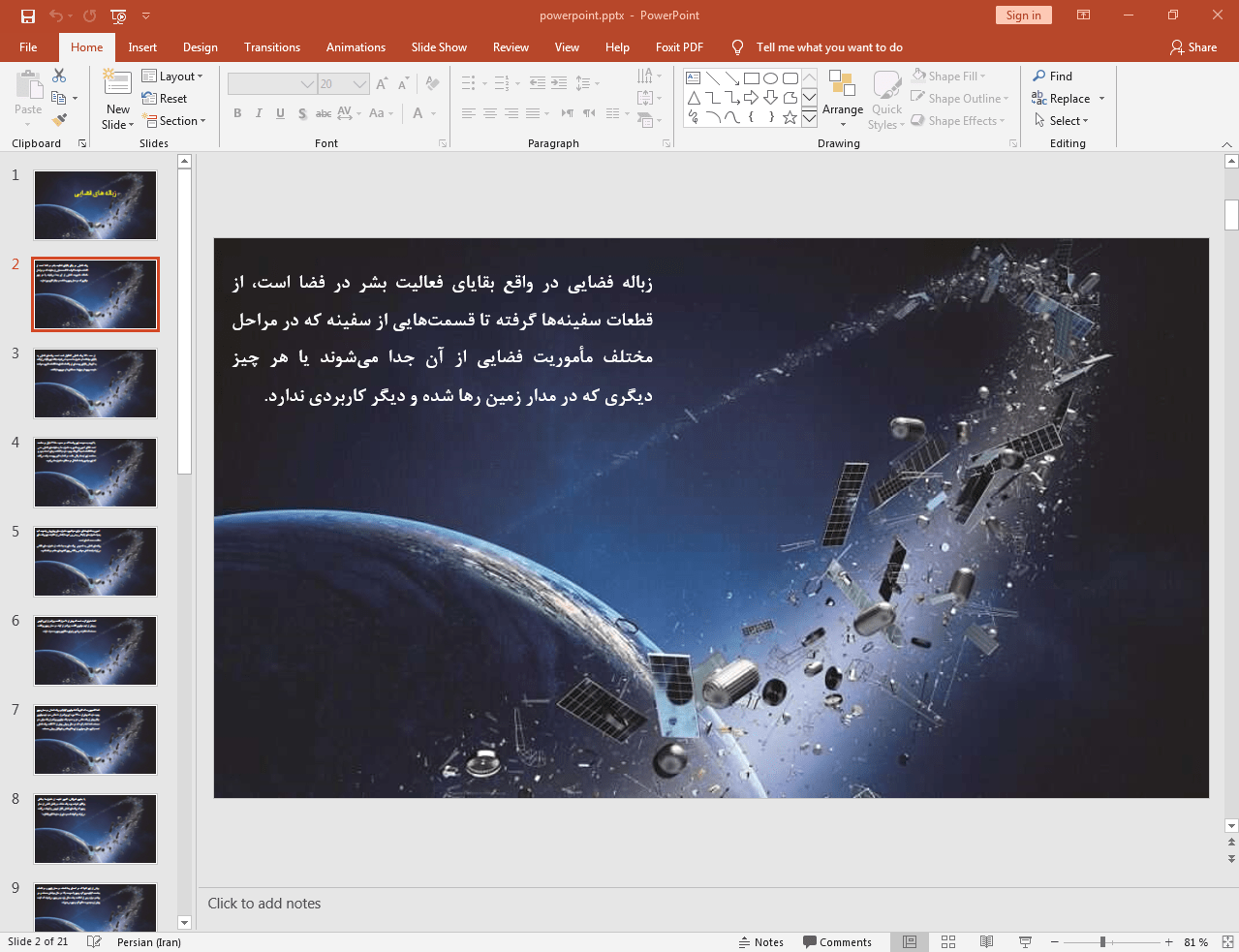Expand the Arrange menu
1239x952 pixels.
coord(843,99)
